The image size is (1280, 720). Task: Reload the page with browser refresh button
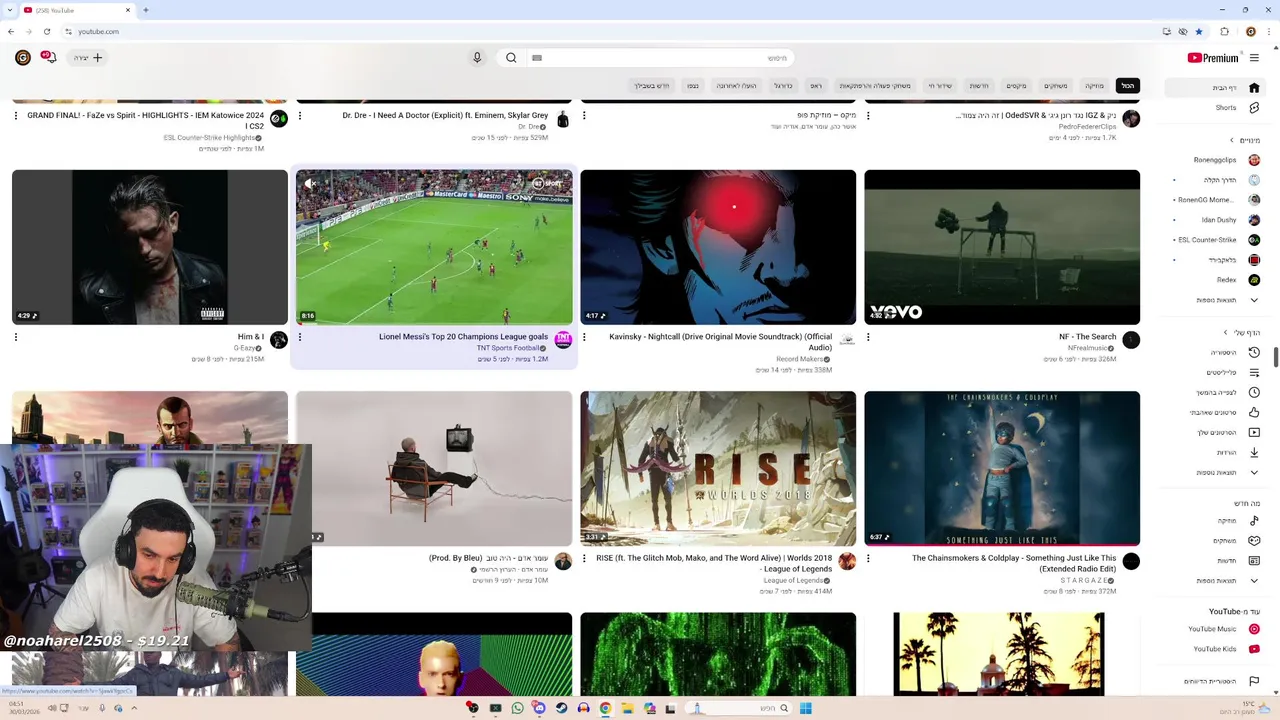tap(46, 31)
